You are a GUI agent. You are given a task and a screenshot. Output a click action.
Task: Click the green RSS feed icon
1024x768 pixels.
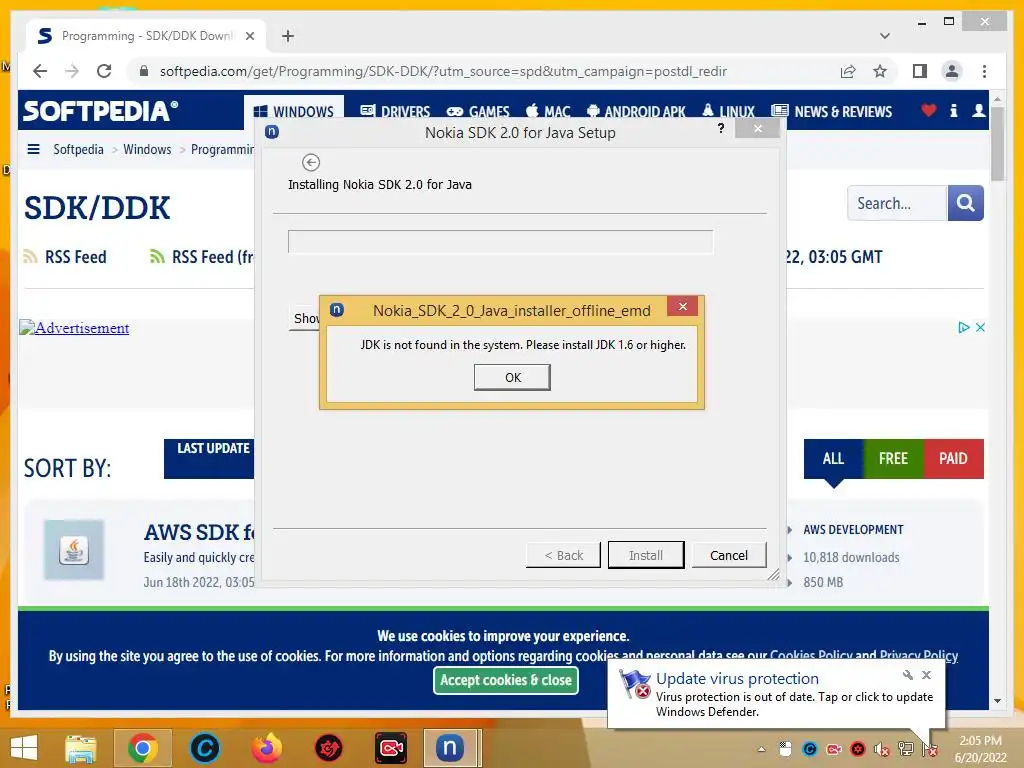(157, 257)
